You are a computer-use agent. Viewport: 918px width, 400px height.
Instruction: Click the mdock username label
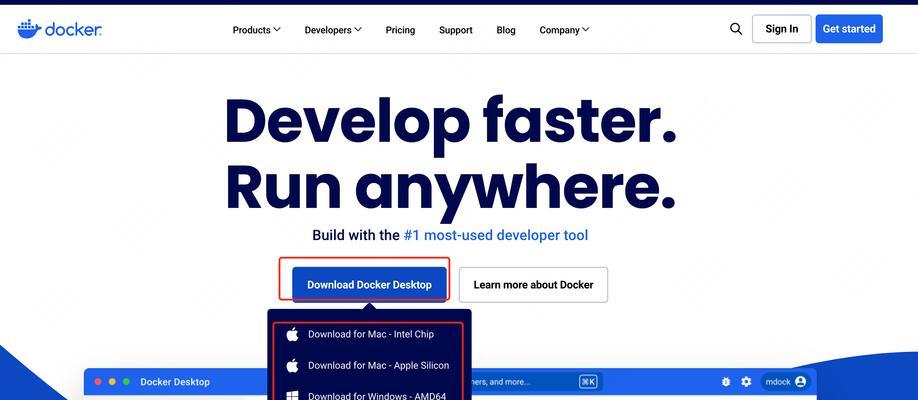[778, 382]
